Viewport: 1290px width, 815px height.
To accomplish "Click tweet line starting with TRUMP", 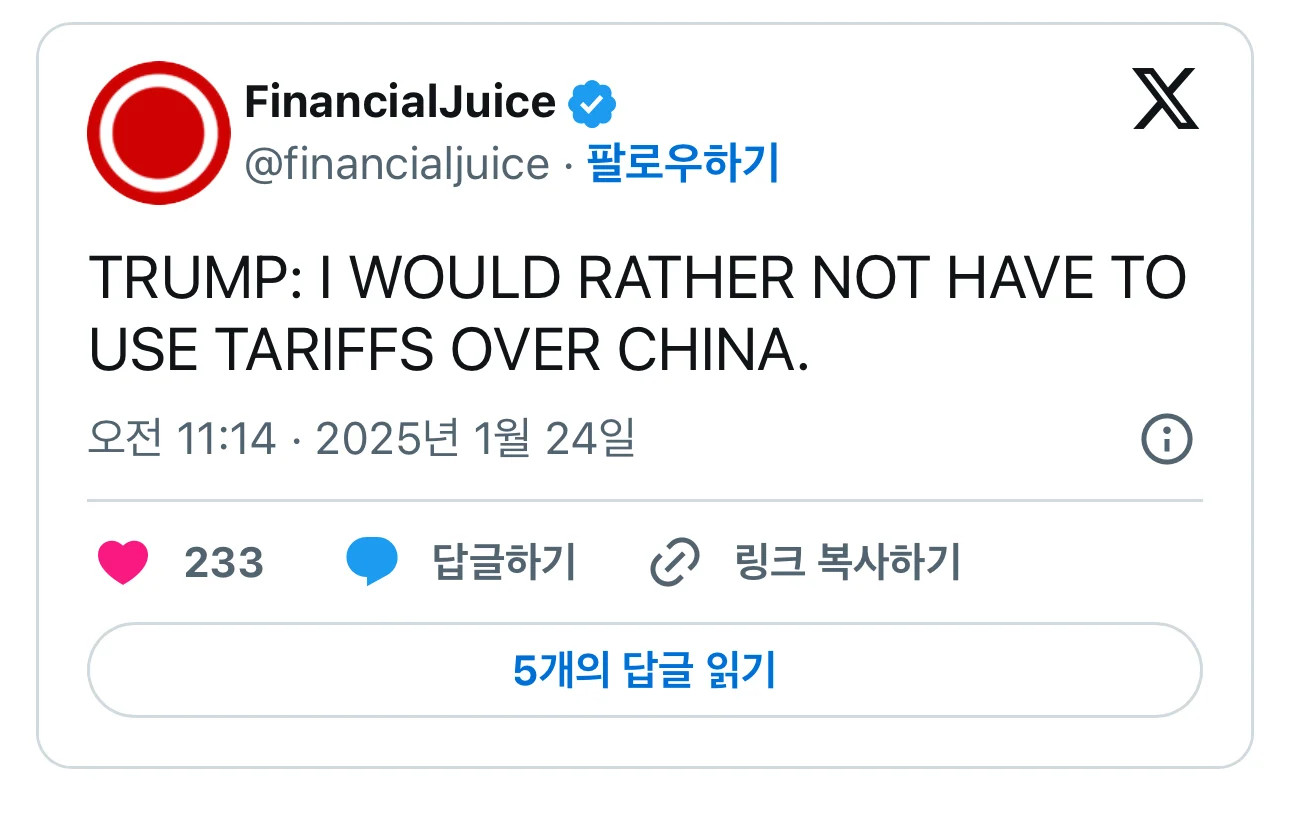I will point(637,279).
